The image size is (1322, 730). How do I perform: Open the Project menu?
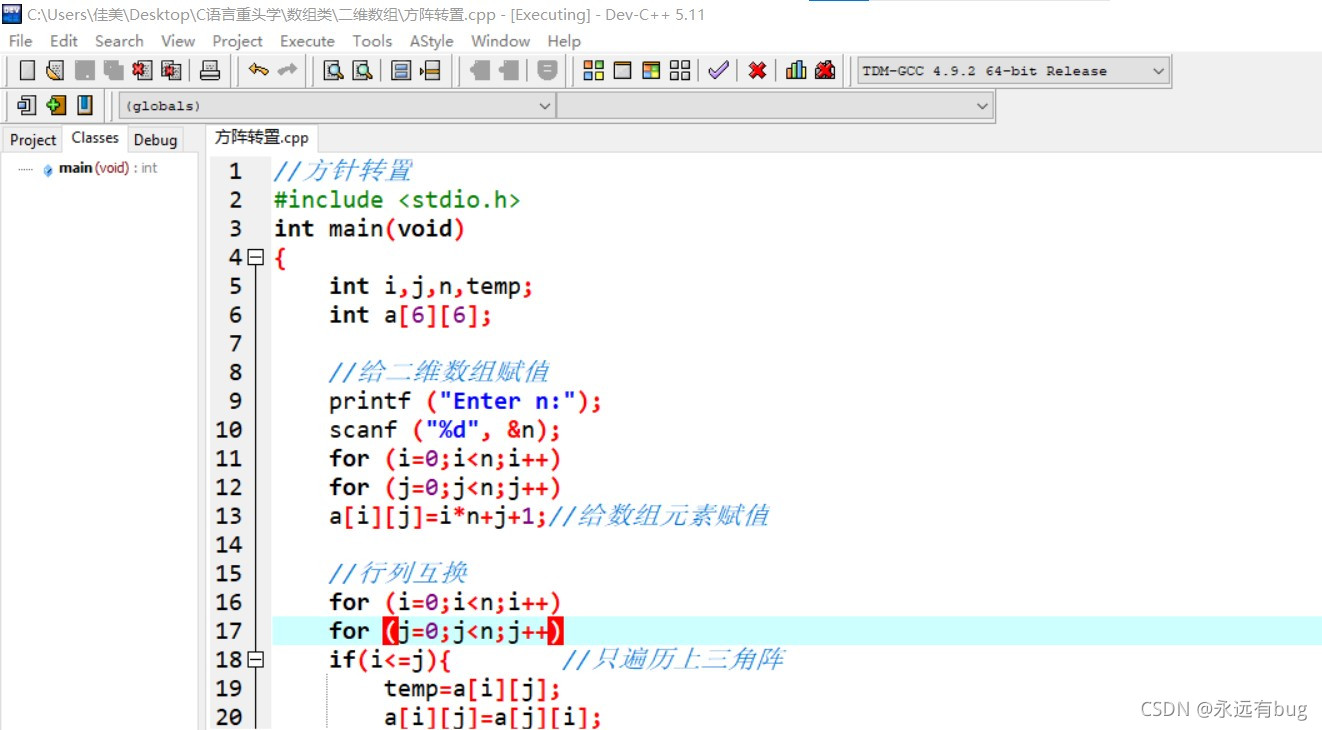click(237, 41)
